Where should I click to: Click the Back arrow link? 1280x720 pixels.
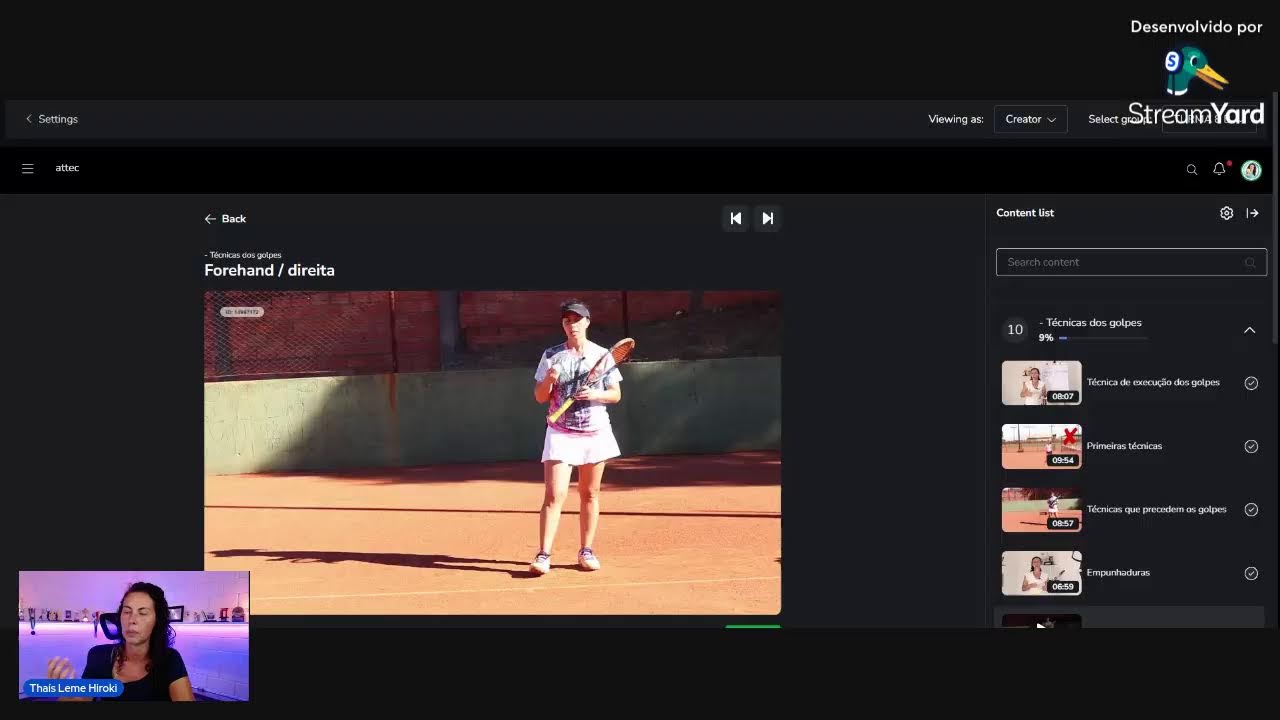click(x=225, y=218)
